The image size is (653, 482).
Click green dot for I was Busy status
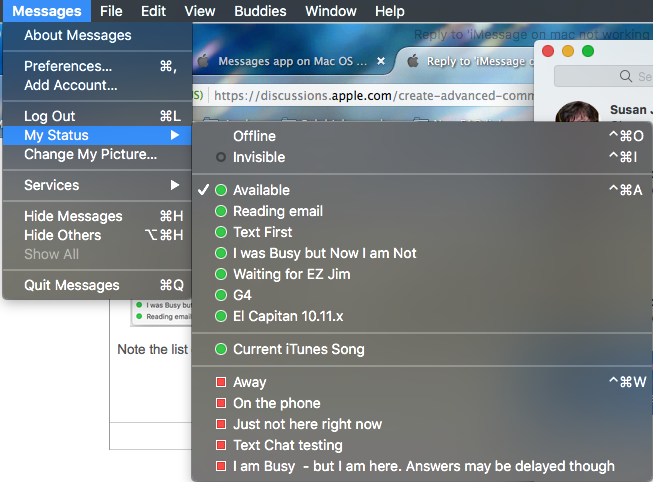pos(221,253)
